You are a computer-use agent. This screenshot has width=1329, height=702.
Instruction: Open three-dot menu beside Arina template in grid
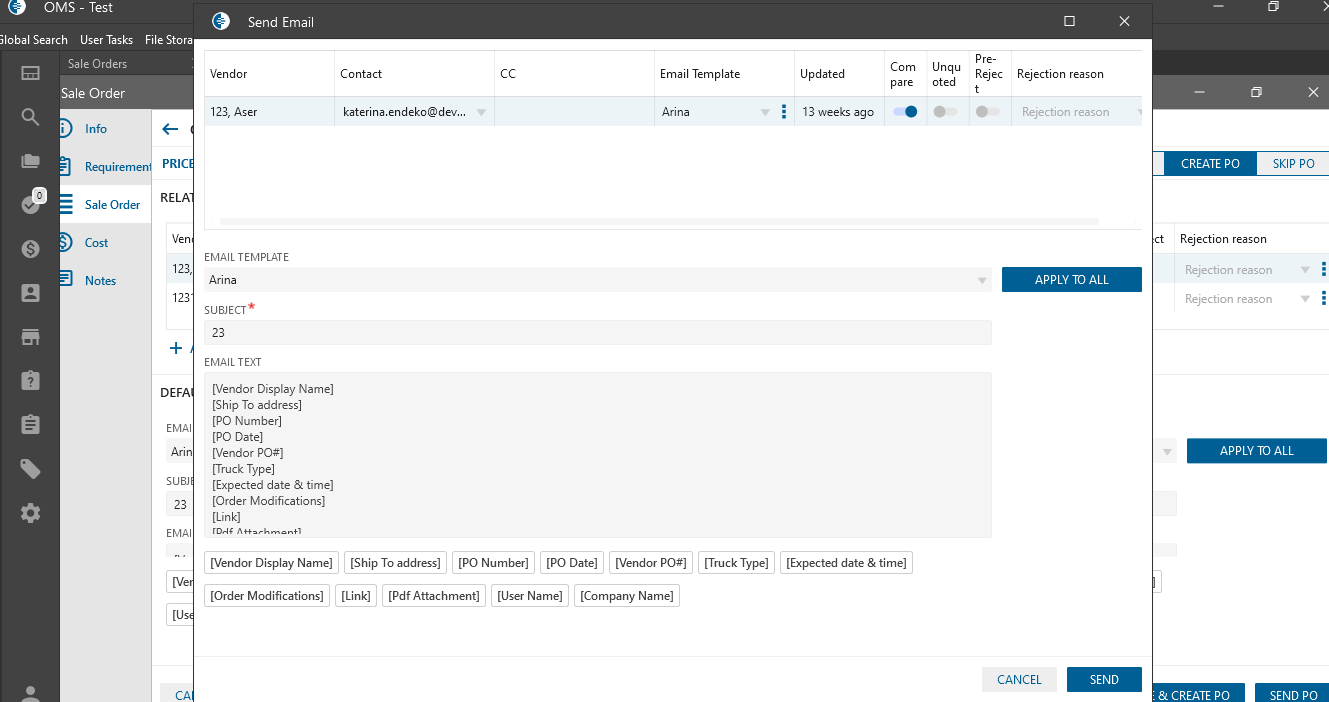click(783, 112)
